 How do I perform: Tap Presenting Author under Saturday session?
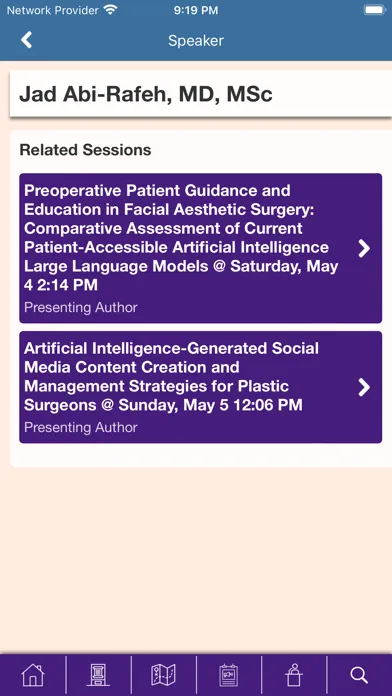point(81,307)
